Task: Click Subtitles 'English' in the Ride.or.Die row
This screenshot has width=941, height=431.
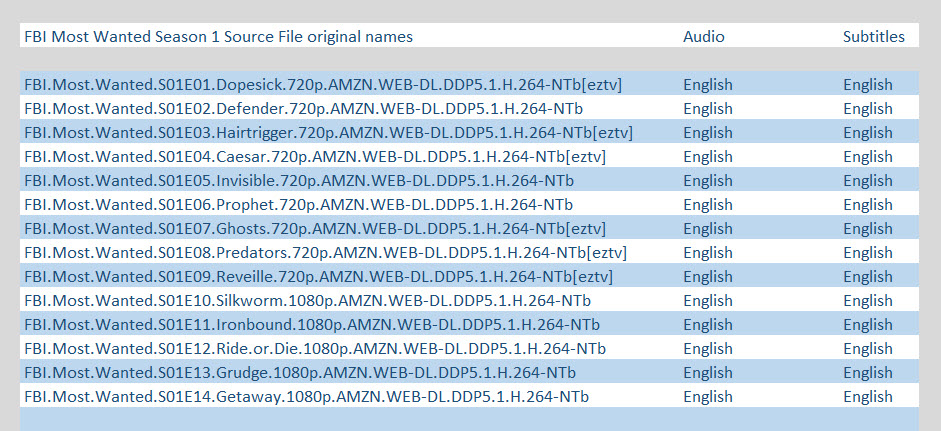Action: (868, 349)
